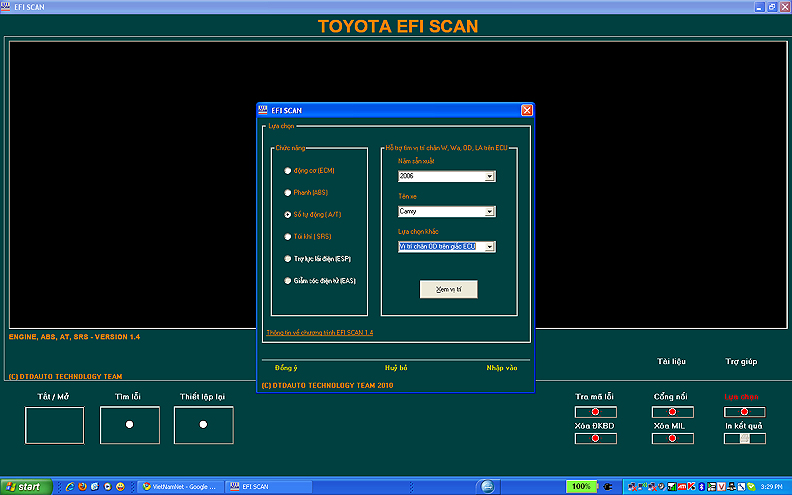The height and width of the screenshot is (495, 792).
Task: Click the Nhập vào button
Action: [x=502, y=368]
